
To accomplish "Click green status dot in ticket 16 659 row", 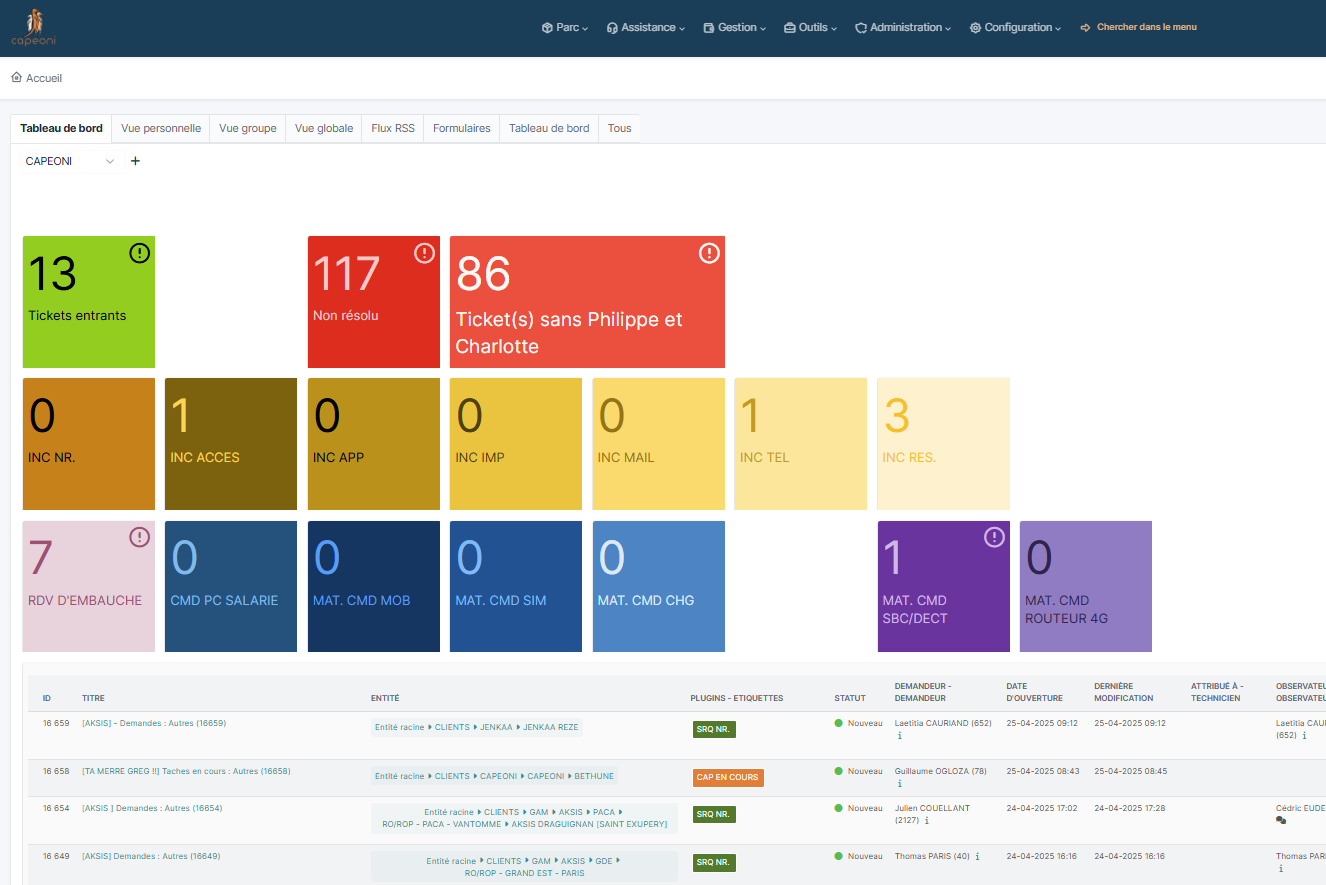I will pyautogui.click(x=839, y=723).
